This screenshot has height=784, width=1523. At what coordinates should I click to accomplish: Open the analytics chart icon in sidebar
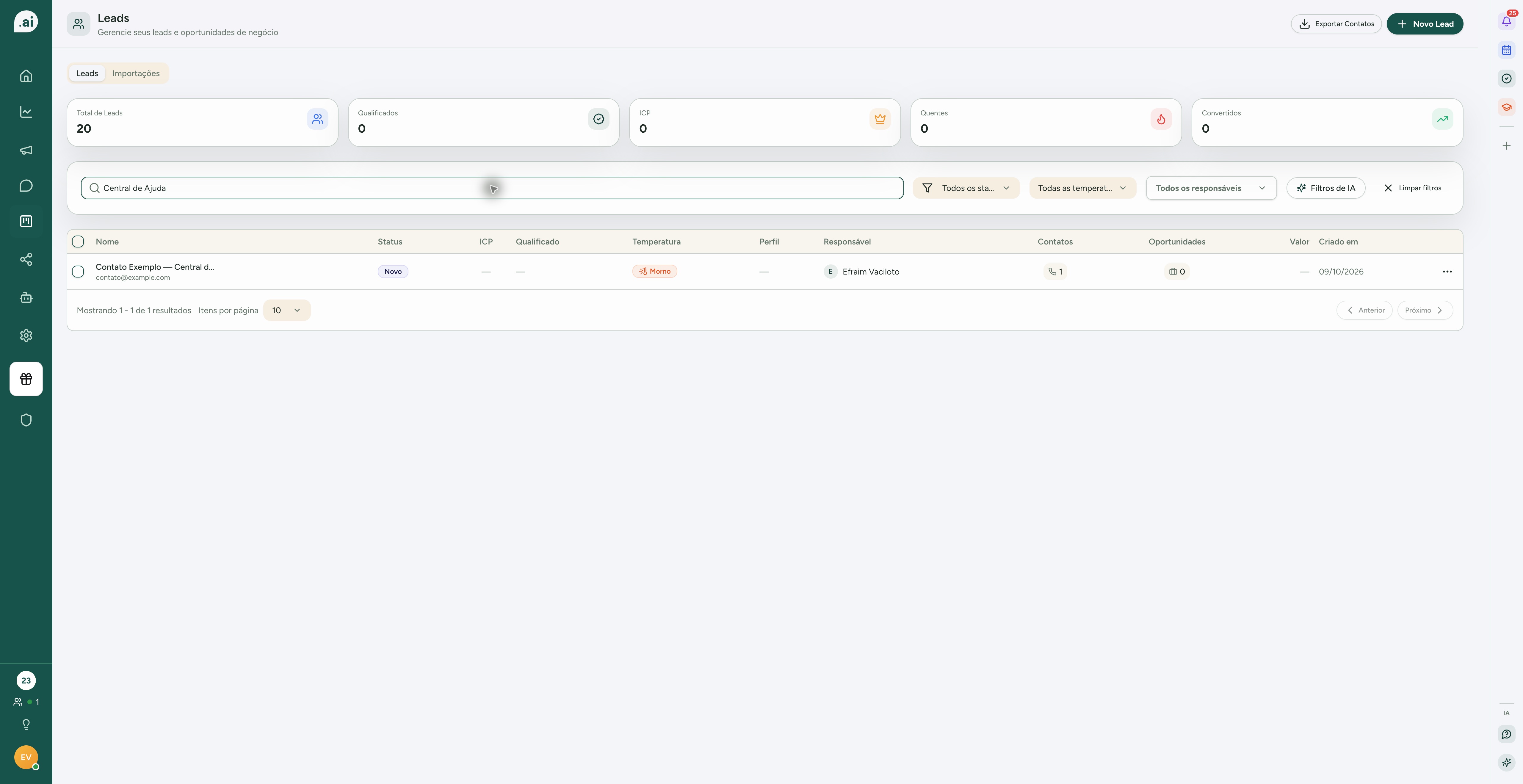tap(26, 112)
